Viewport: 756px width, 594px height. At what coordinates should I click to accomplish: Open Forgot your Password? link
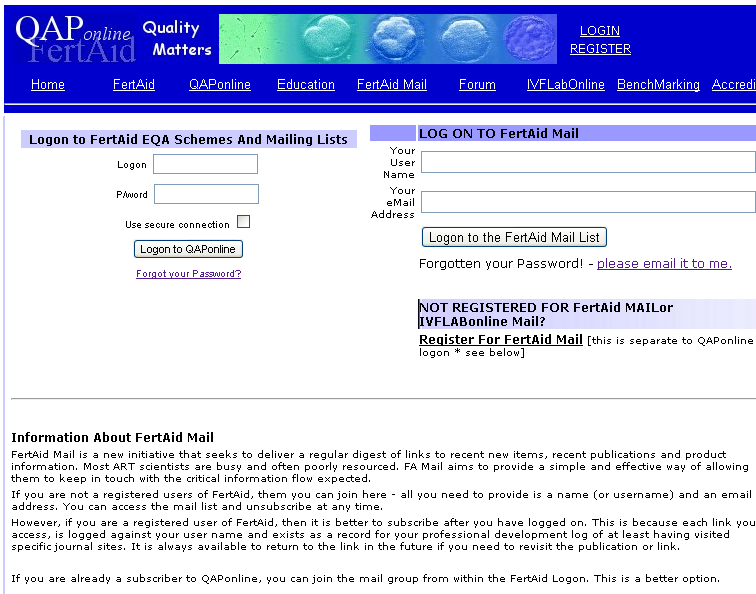[189, 274]
